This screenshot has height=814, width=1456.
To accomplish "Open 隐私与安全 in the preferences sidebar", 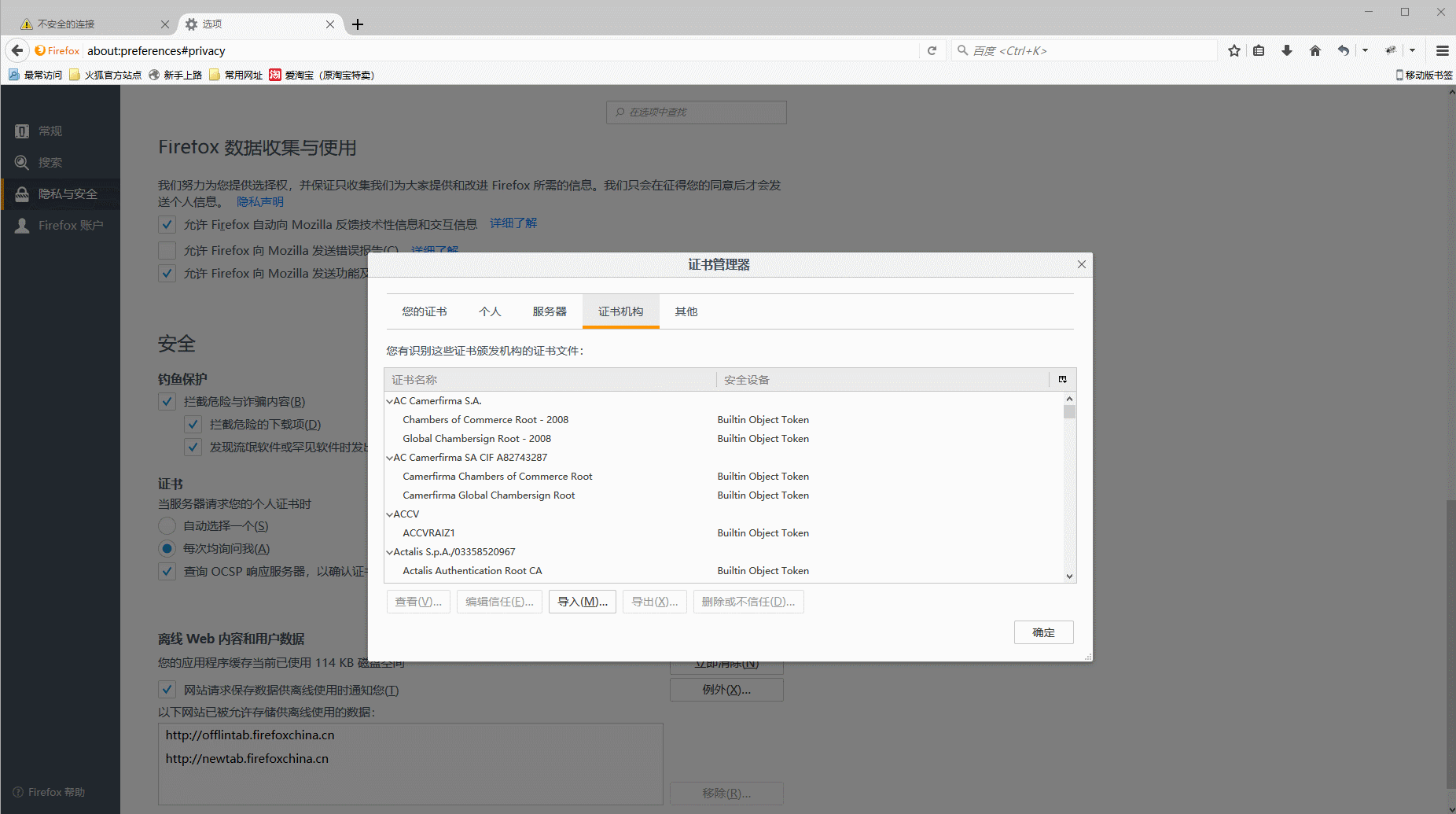I will [61, 193].
